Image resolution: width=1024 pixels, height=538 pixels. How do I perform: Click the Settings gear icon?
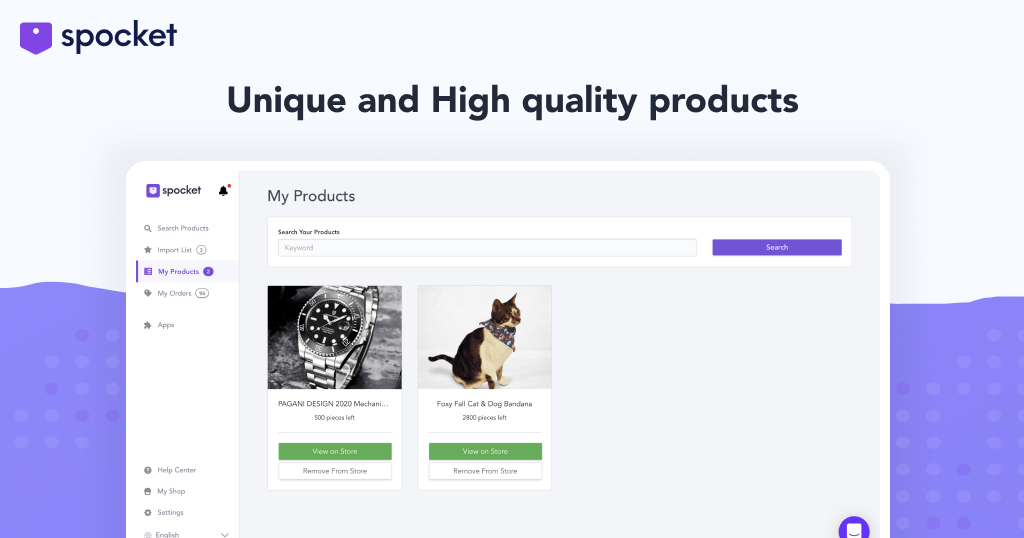(x=148, y=513)
